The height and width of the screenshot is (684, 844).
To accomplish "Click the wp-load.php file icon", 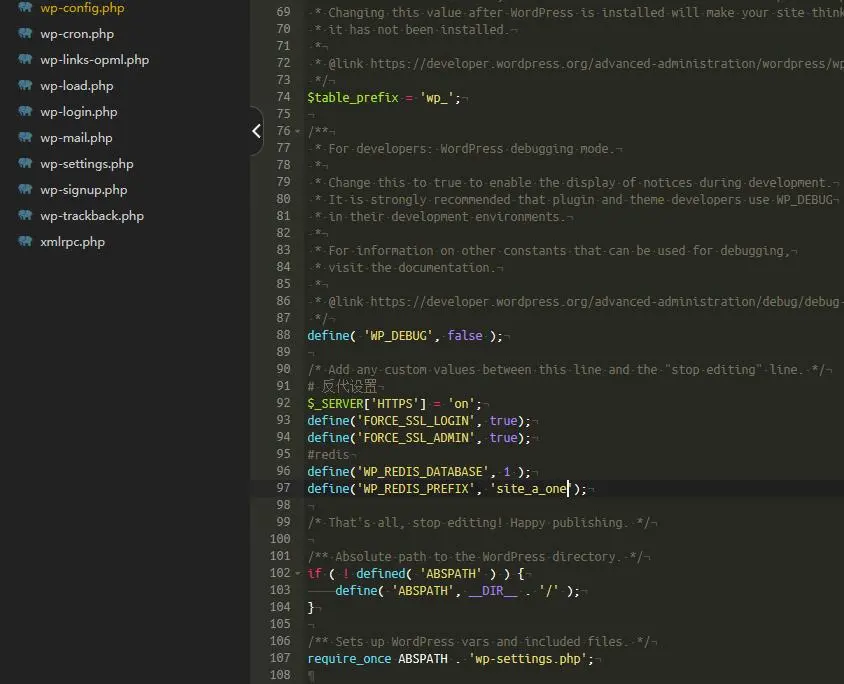I will click(x=25, y=85).
